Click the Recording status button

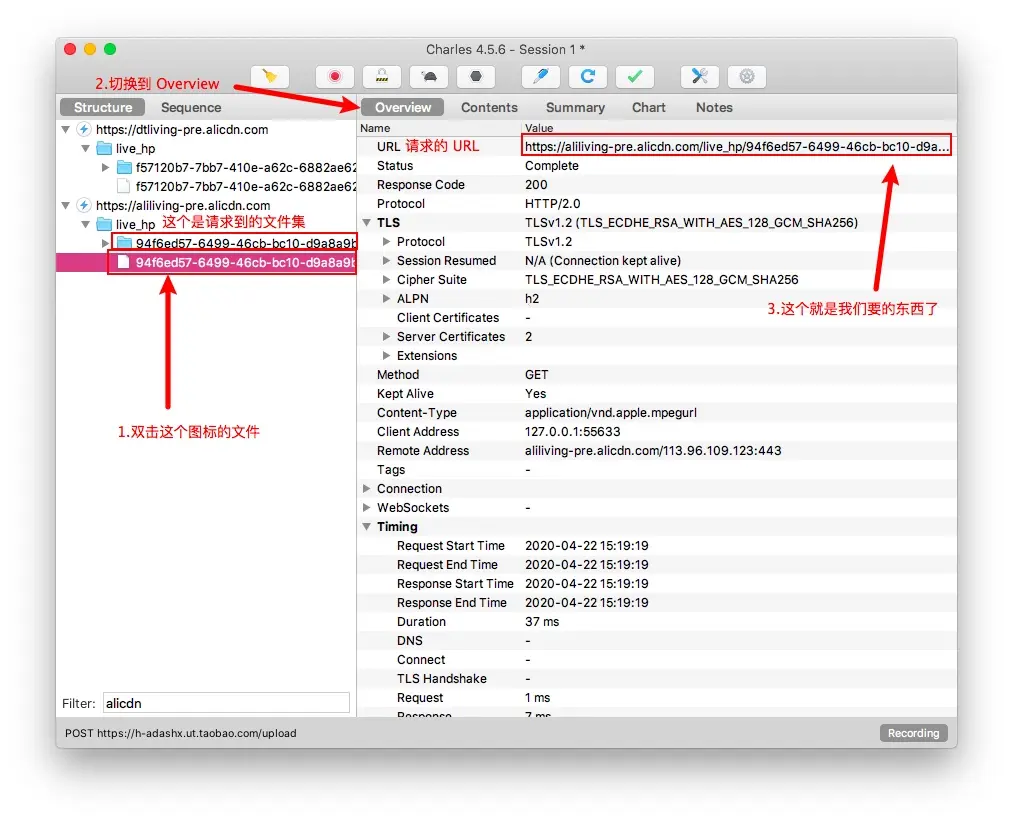(x=913, y=733)
